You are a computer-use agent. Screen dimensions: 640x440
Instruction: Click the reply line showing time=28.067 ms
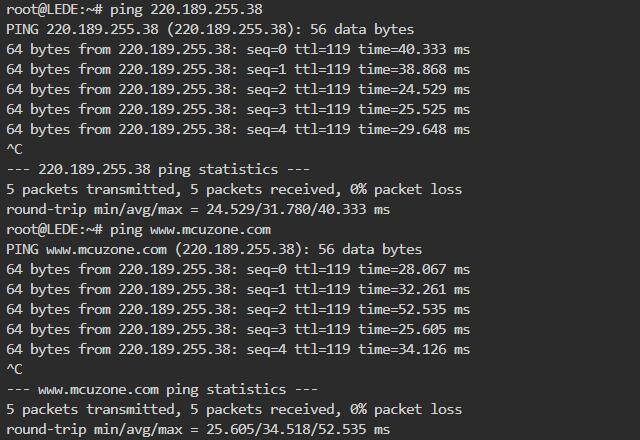click(238, 269)
